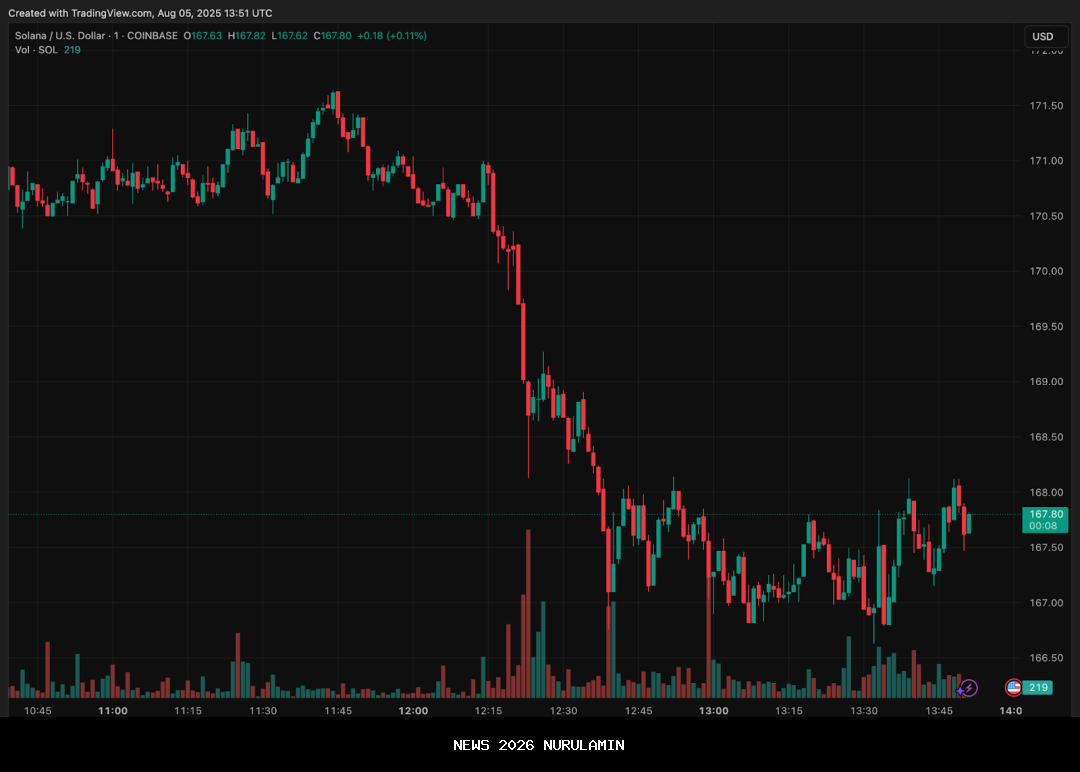
Task: Click the US flag economic event icon
Action: [1013, 688]
